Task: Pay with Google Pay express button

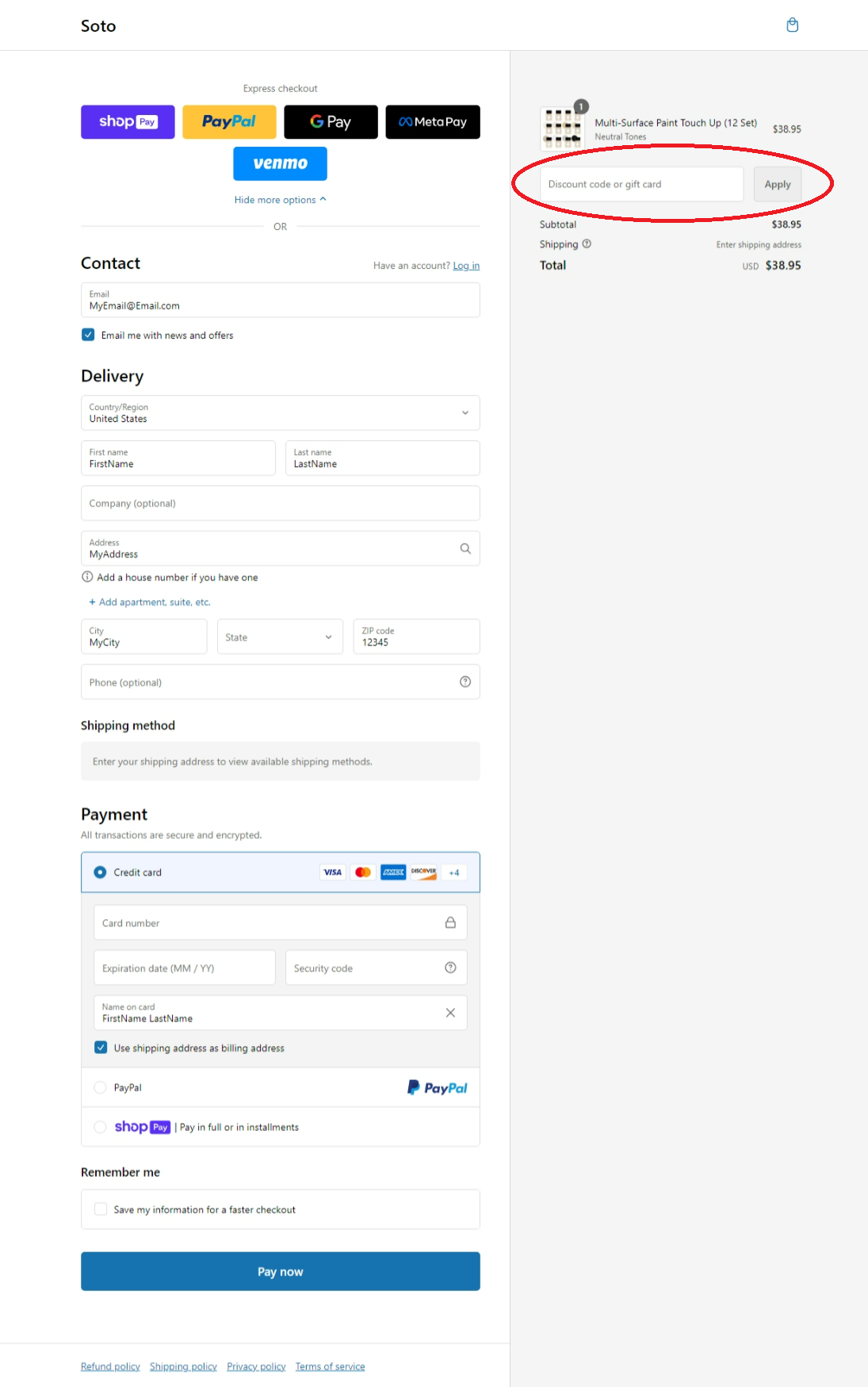Action: (x=331, y=122)
